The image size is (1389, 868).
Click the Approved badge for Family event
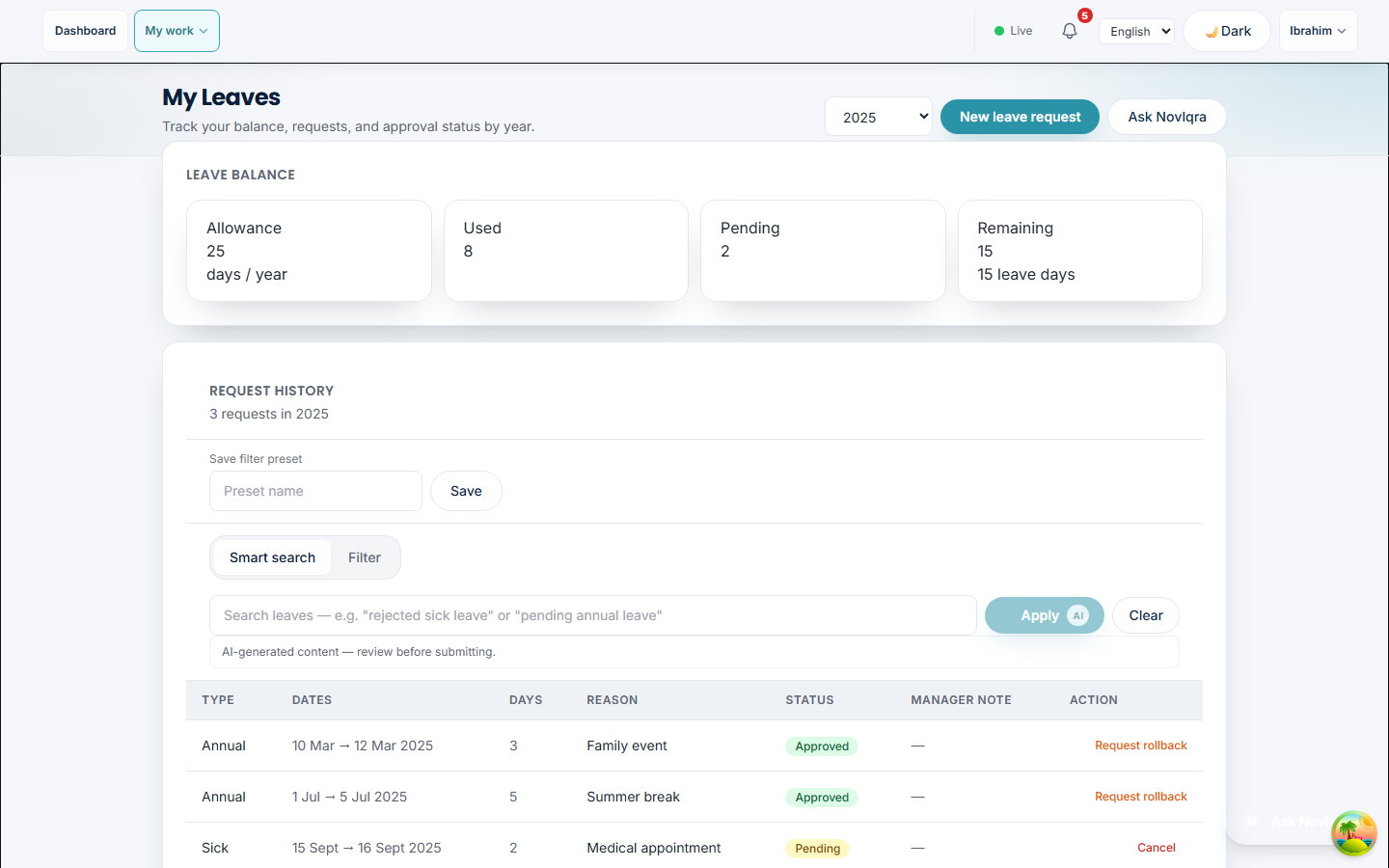[x=822, y=746]
